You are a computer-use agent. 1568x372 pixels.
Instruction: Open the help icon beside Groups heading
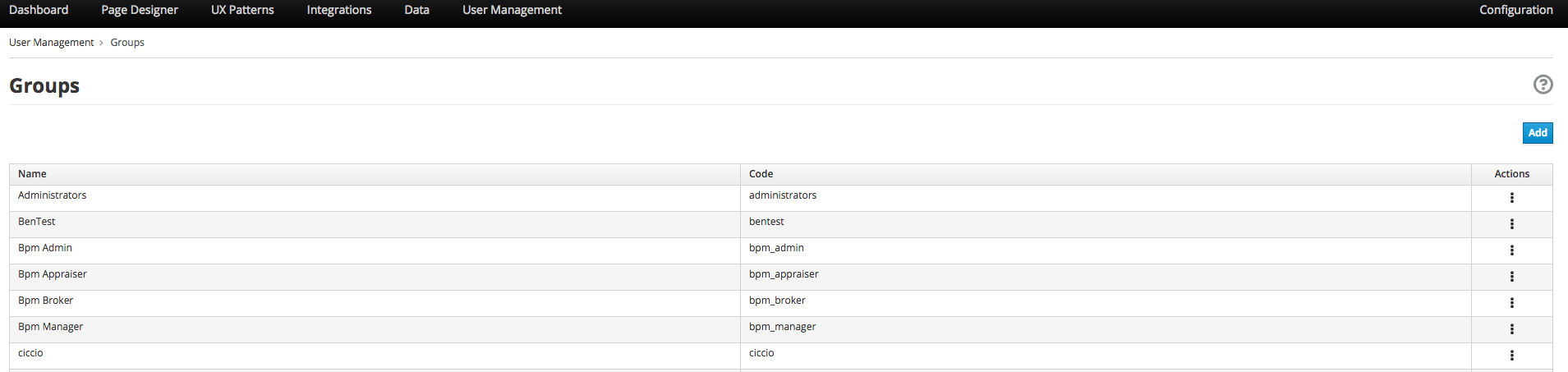(1543, 85)
